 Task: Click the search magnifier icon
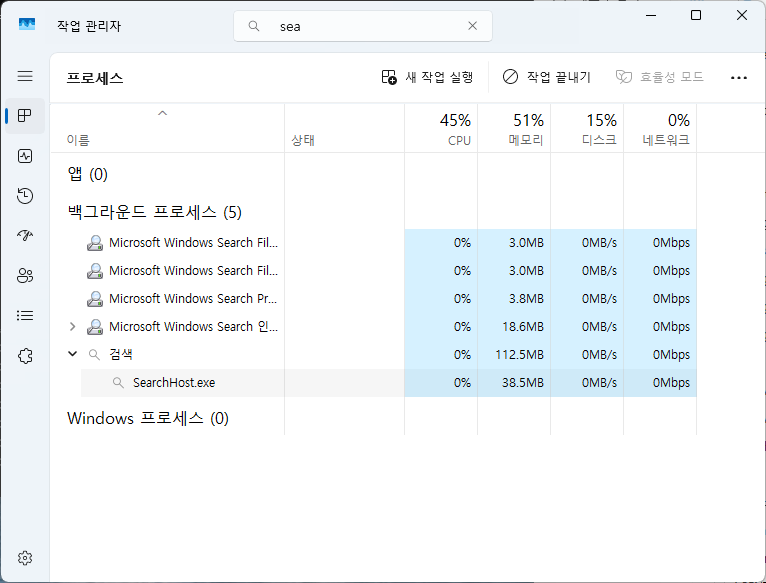click(254, 26)
